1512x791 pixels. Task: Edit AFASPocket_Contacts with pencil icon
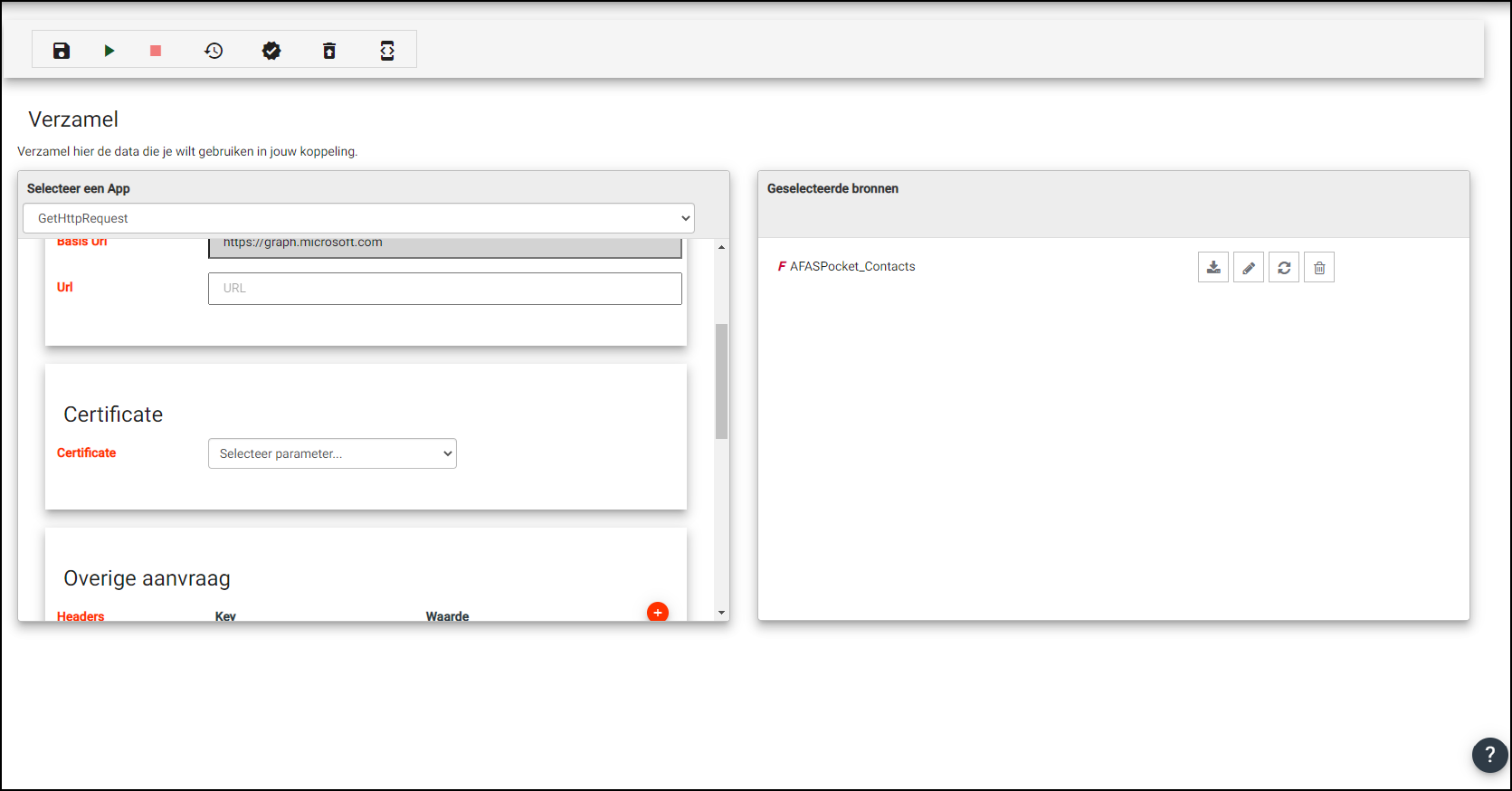[1249, 268]
